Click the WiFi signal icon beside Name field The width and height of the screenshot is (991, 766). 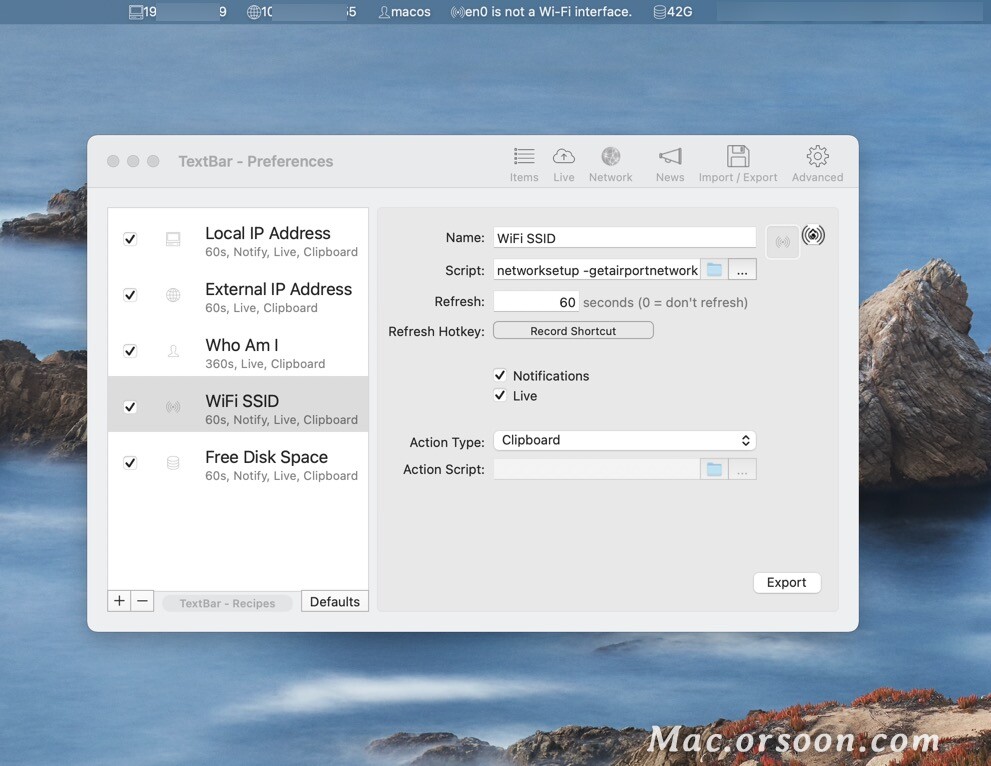(x=813, y=236)
